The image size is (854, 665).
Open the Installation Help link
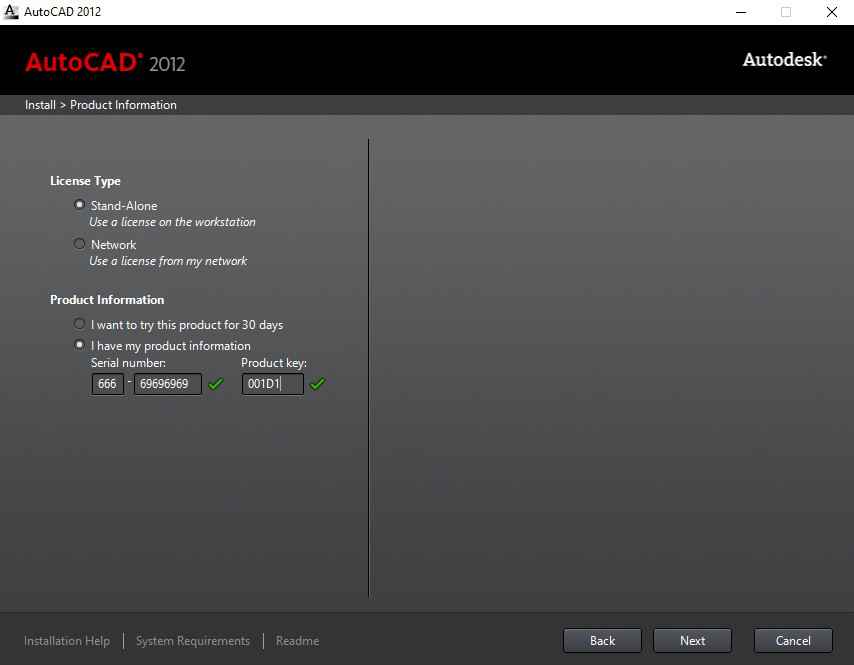[x=67, y=641]
